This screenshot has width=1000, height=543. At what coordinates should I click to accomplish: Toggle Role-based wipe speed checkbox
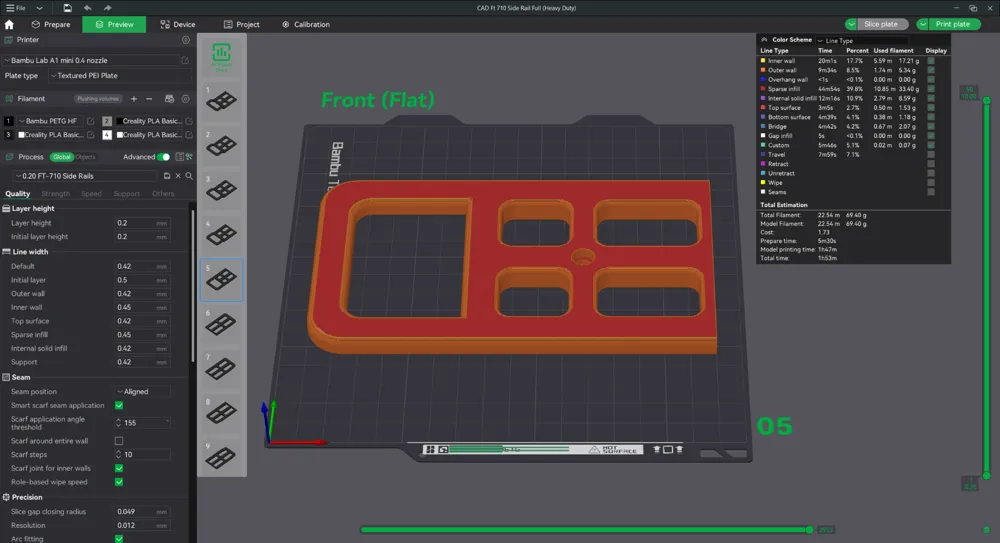tap(119, 482)
